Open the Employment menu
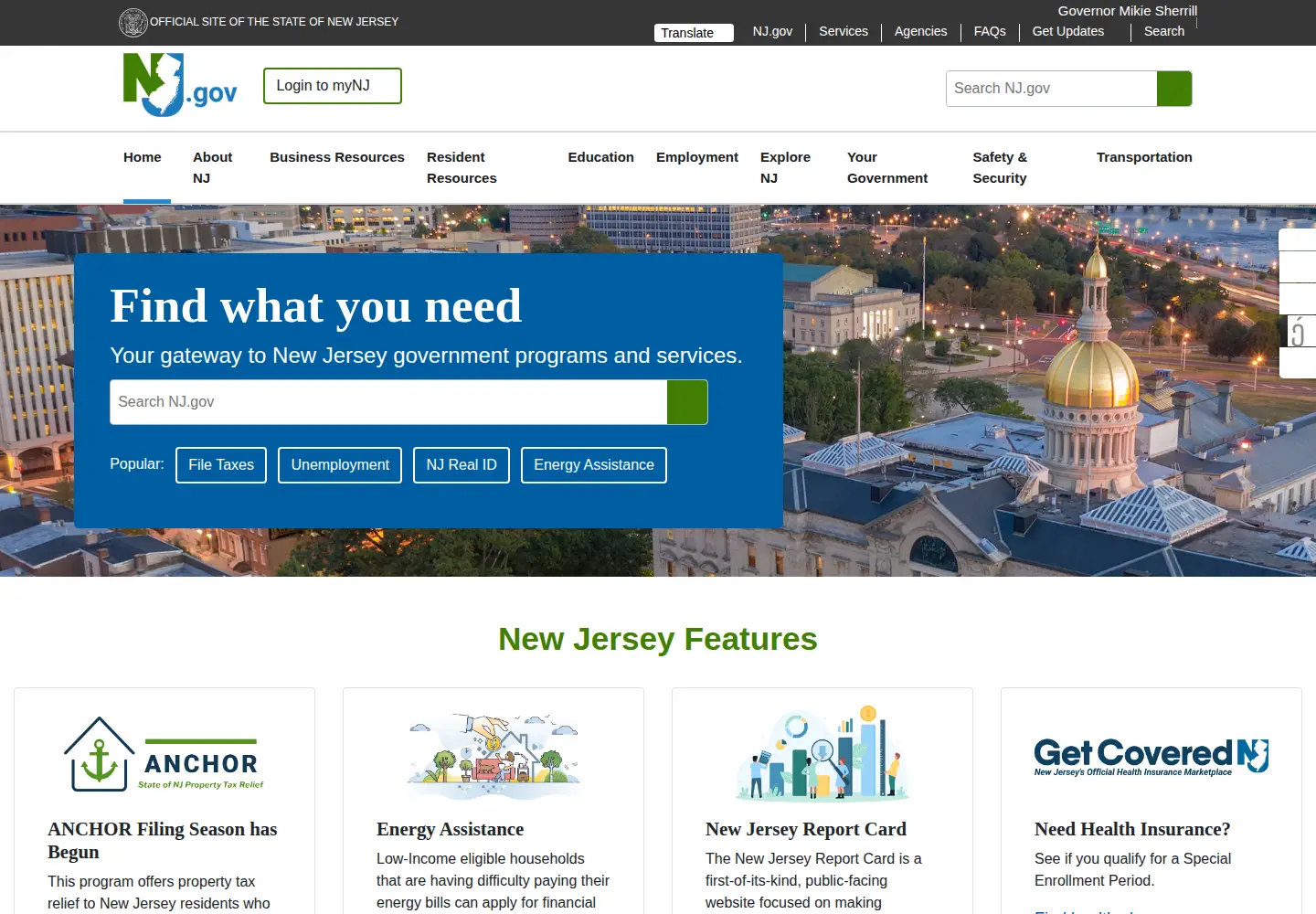 (x=697, y=157)
